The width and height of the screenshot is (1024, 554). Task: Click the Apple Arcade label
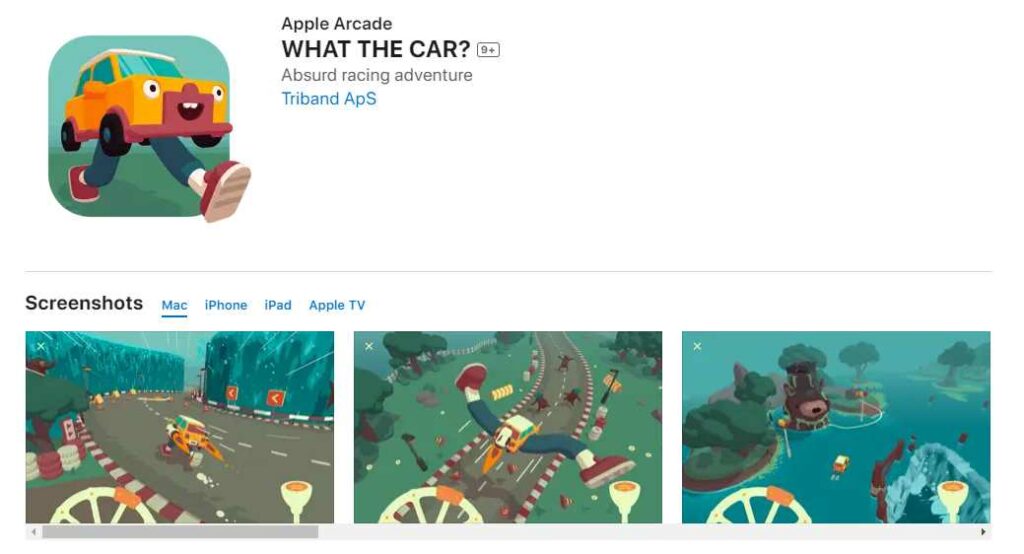click(336, 24)
